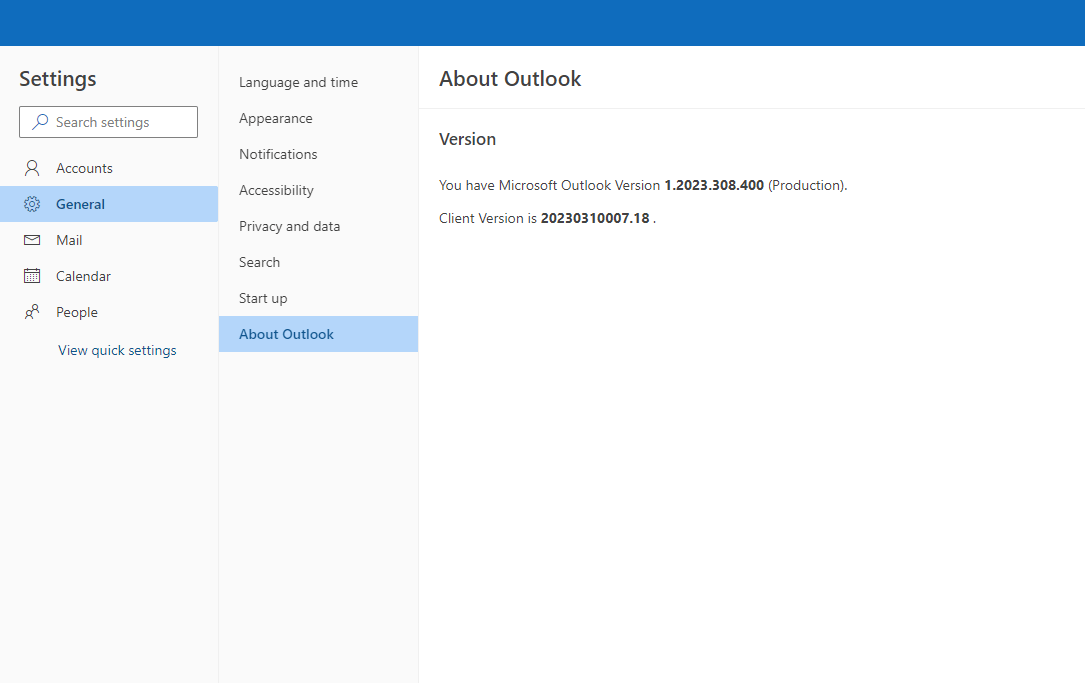Open the Accounts settings category

coord(109,168)
